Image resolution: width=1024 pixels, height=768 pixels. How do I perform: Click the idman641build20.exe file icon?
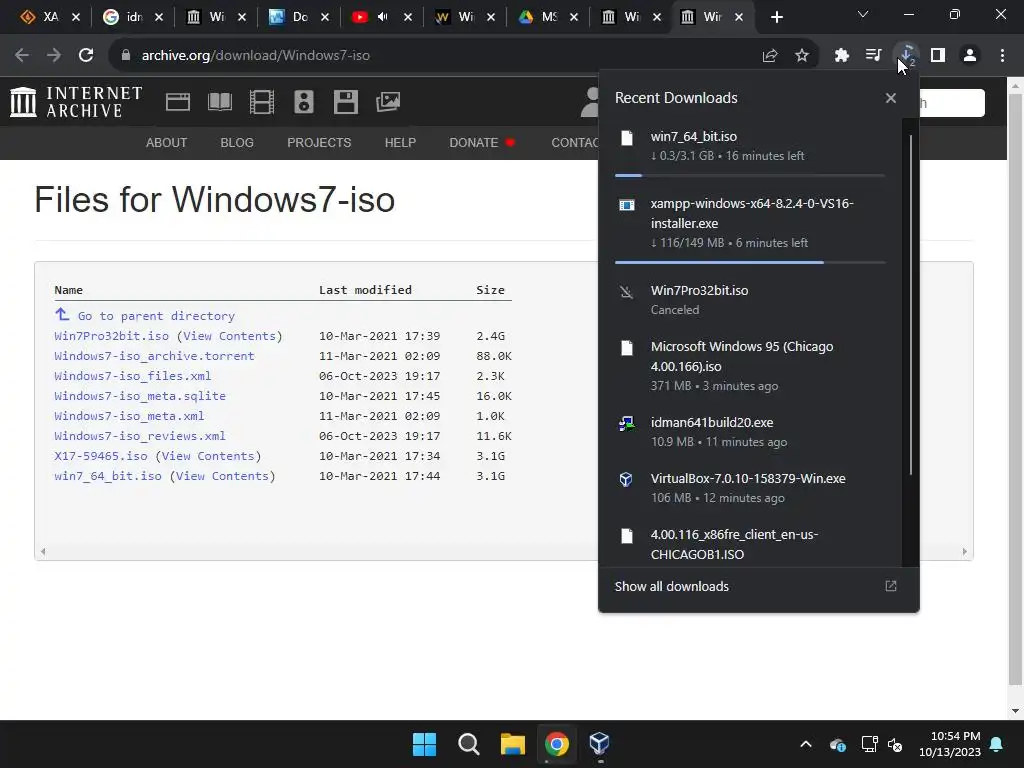626,423
